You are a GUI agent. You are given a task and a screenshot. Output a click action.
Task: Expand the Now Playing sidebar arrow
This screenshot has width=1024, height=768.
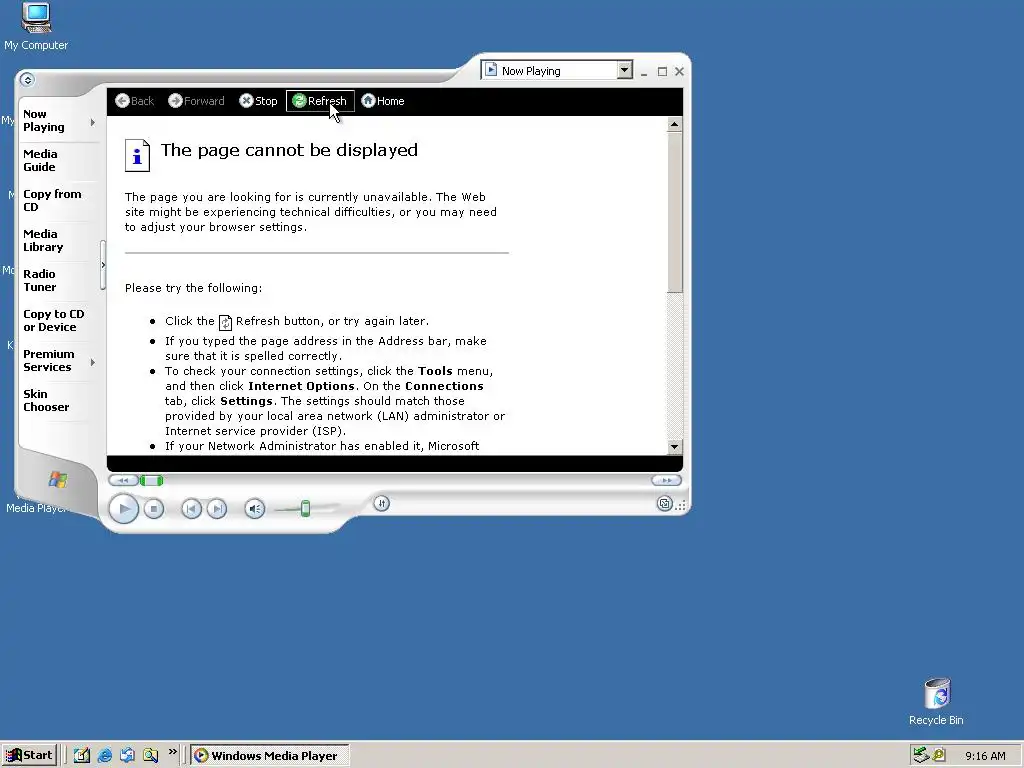point(93,122)
